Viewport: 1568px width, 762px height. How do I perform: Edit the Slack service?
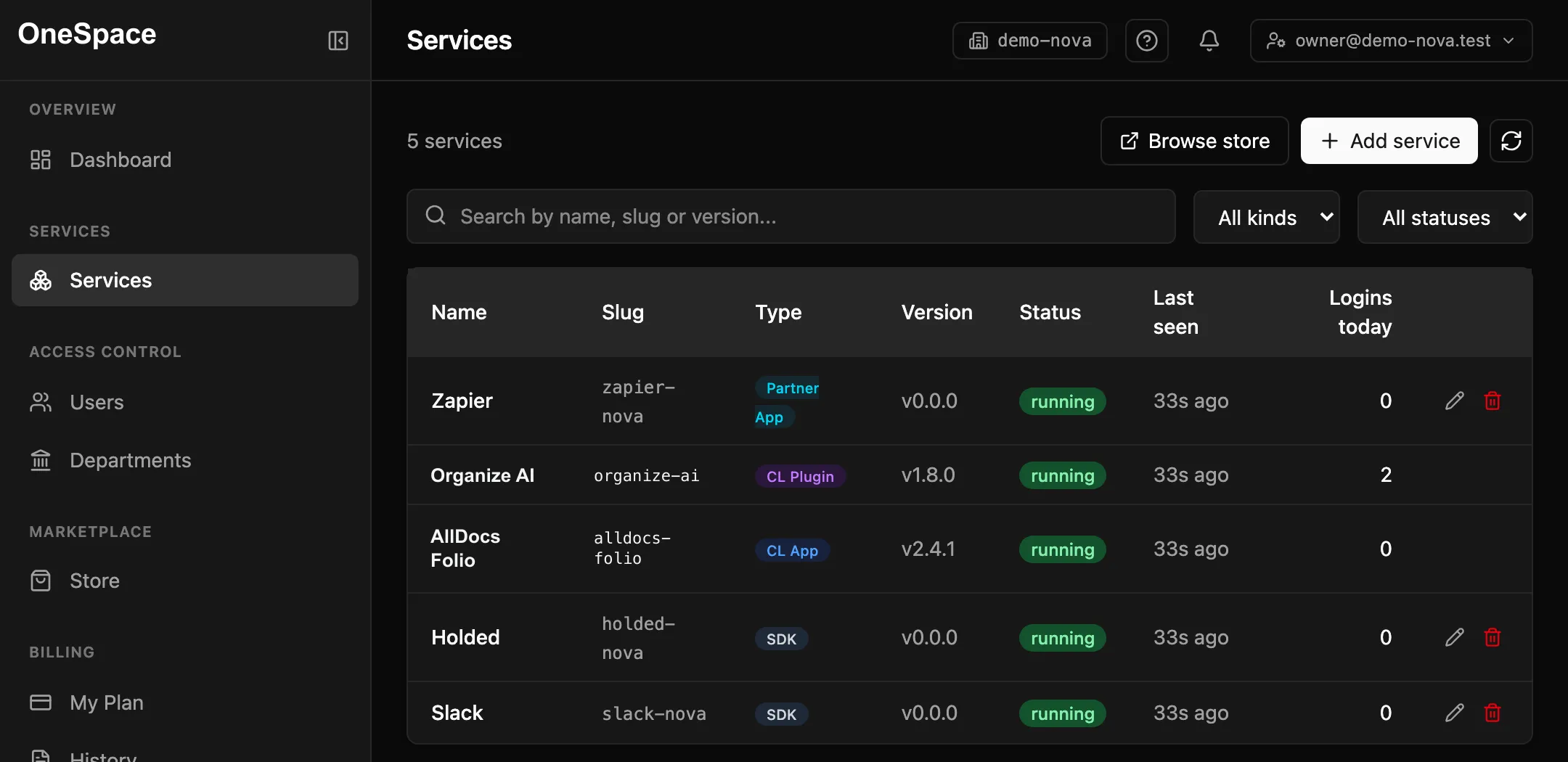pyautogui.click(x=1455, y=713)
